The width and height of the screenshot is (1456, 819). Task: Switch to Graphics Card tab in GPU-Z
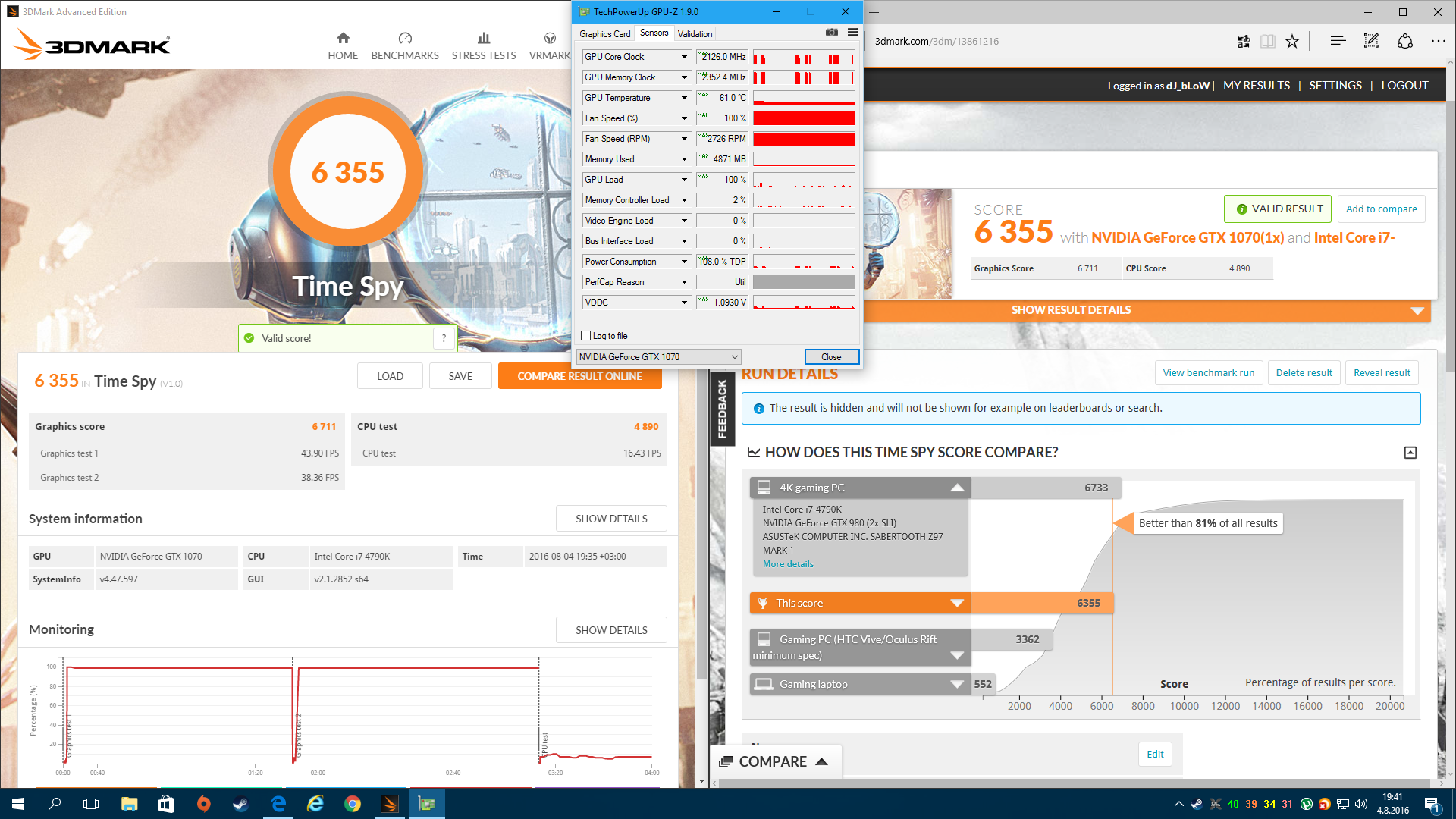604,34
